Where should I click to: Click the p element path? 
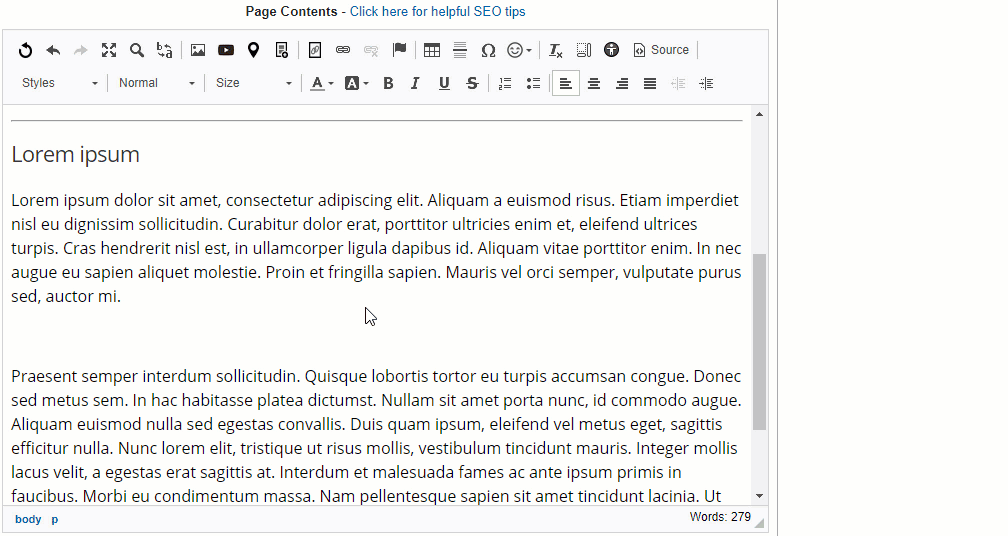coord(55,519)
